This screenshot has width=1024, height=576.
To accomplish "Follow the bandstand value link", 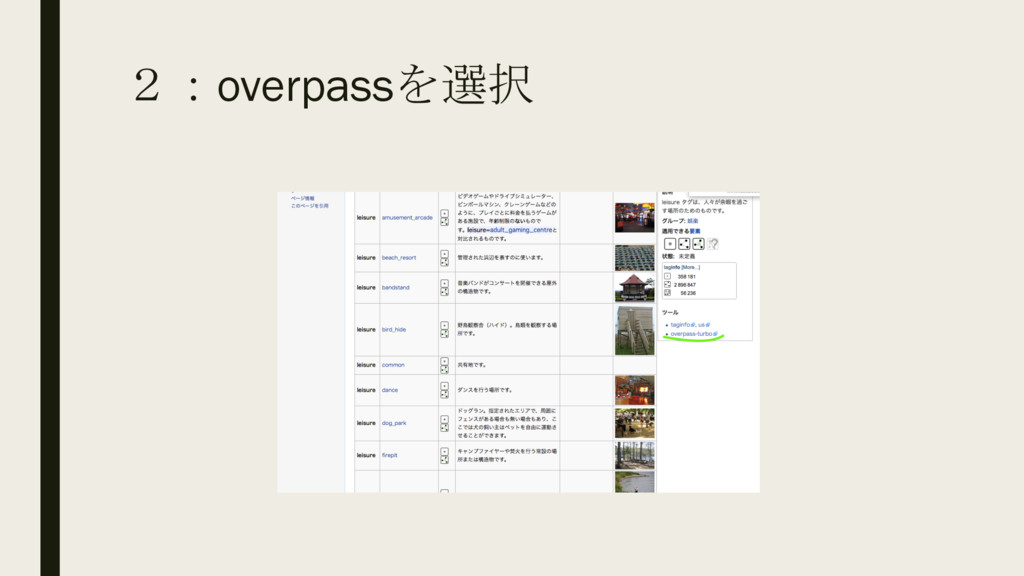I will [395, 287].
